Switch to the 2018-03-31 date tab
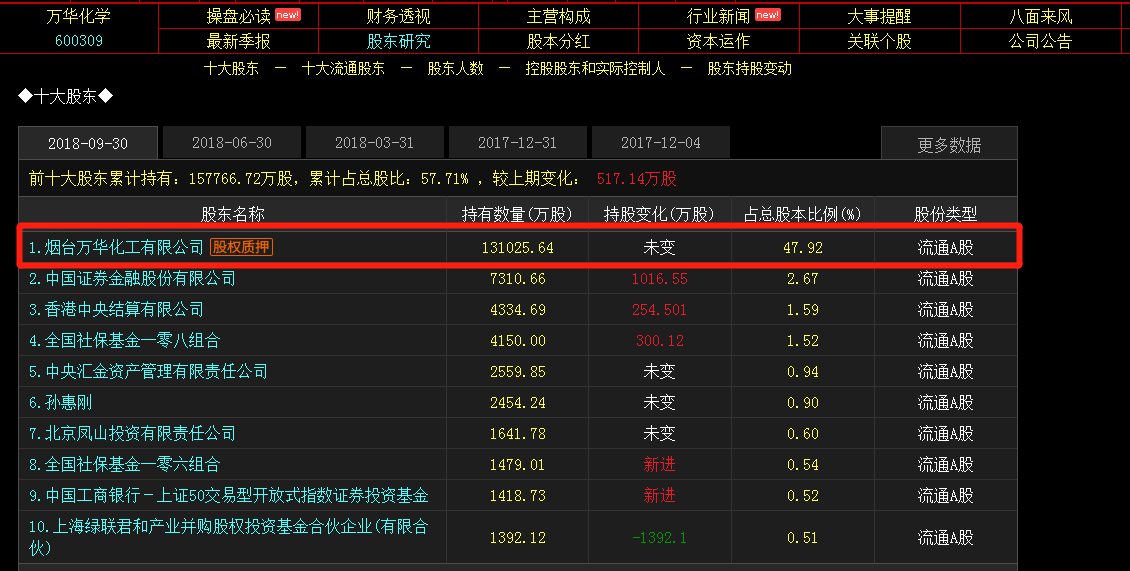Viewport: 1130px width, 571px height. click(x=375, y=143)
